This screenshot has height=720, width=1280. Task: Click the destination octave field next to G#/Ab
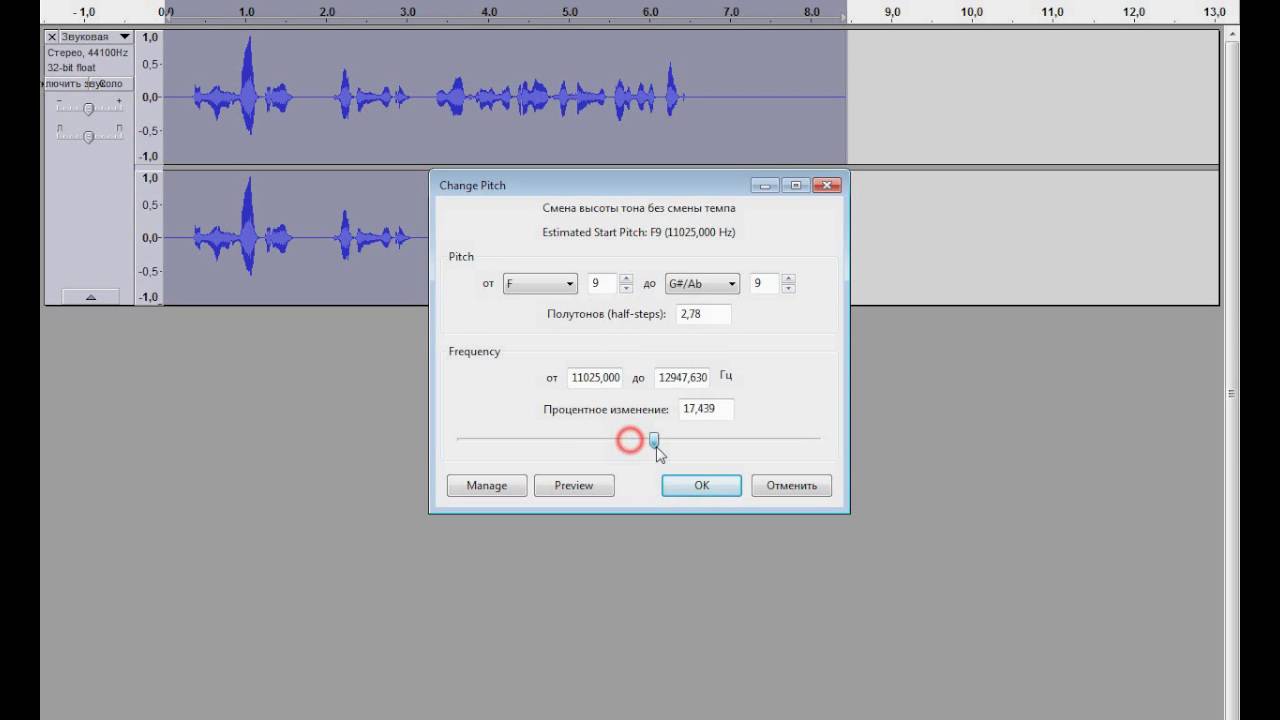click(x=765, y=284)
